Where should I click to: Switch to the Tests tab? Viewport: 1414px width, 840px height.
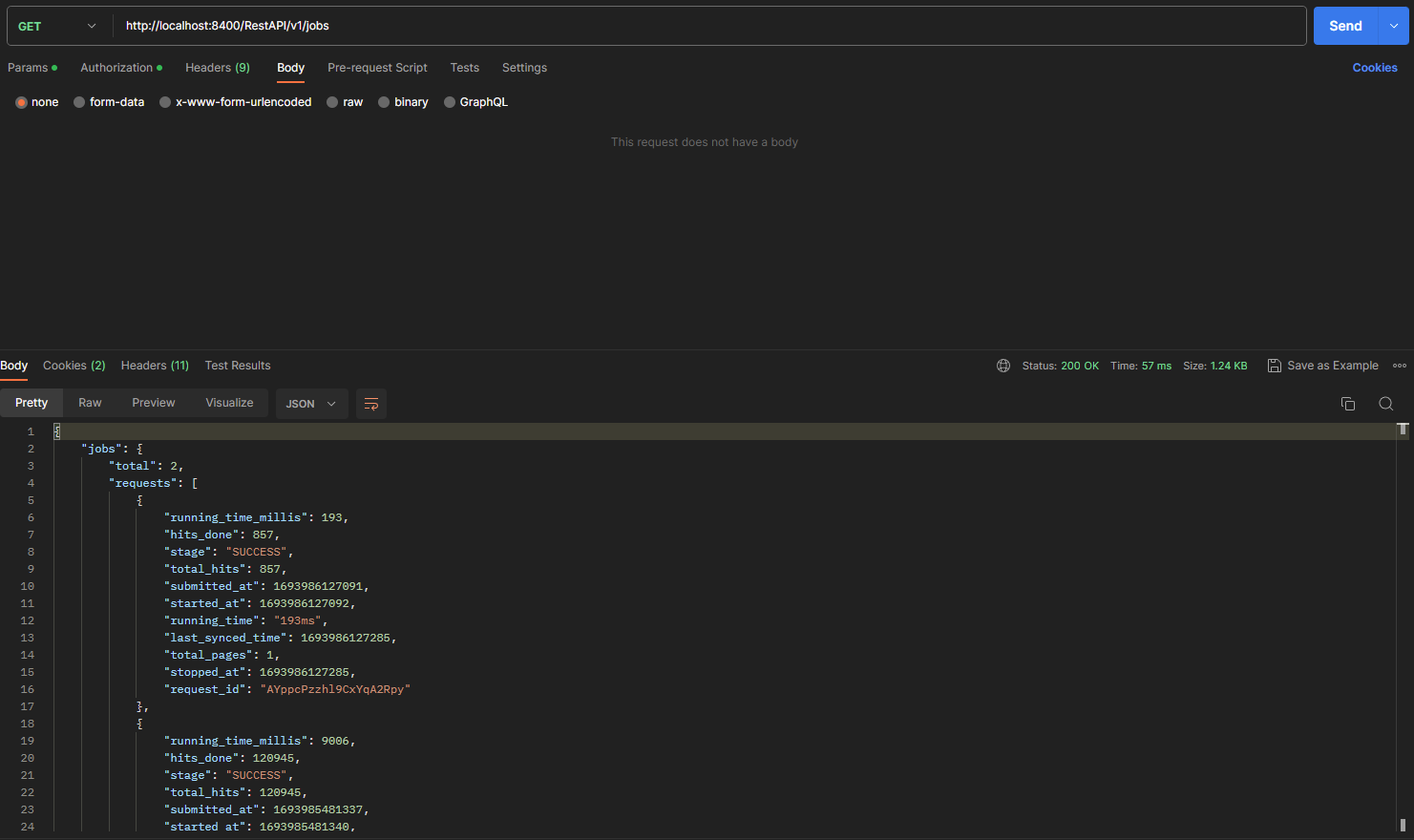point(465,68)
